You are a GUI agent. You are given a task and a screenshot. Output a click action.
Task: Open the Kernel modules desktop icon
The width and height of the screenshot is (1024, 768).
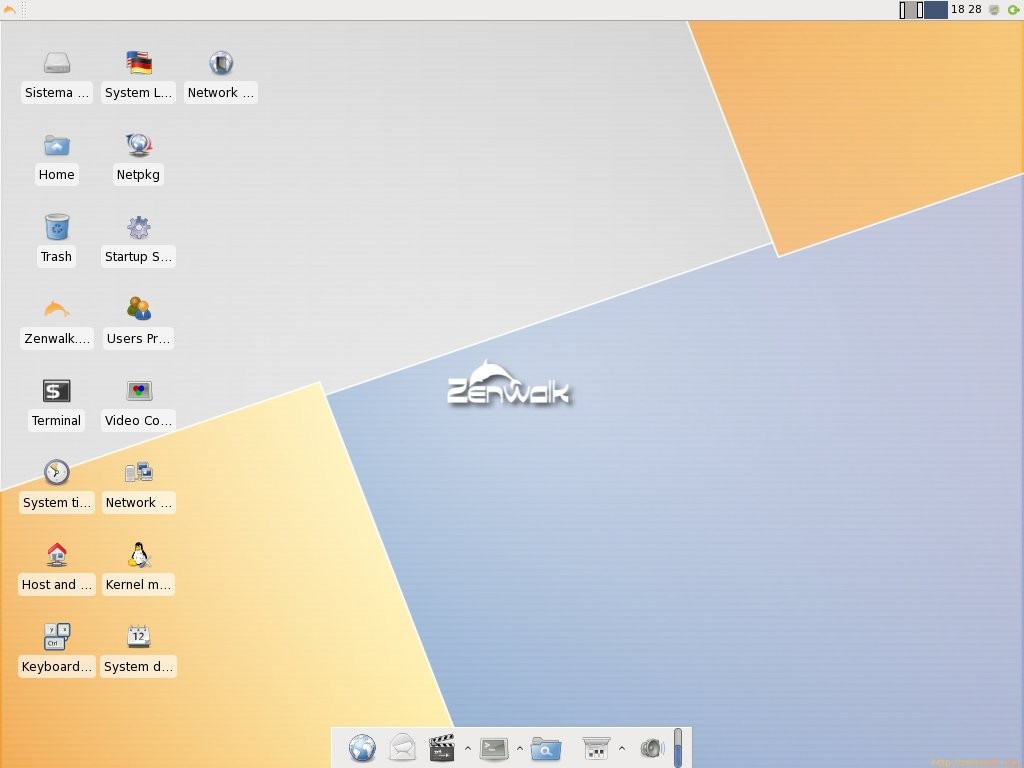pyautogui.click(x=138, y=555)
